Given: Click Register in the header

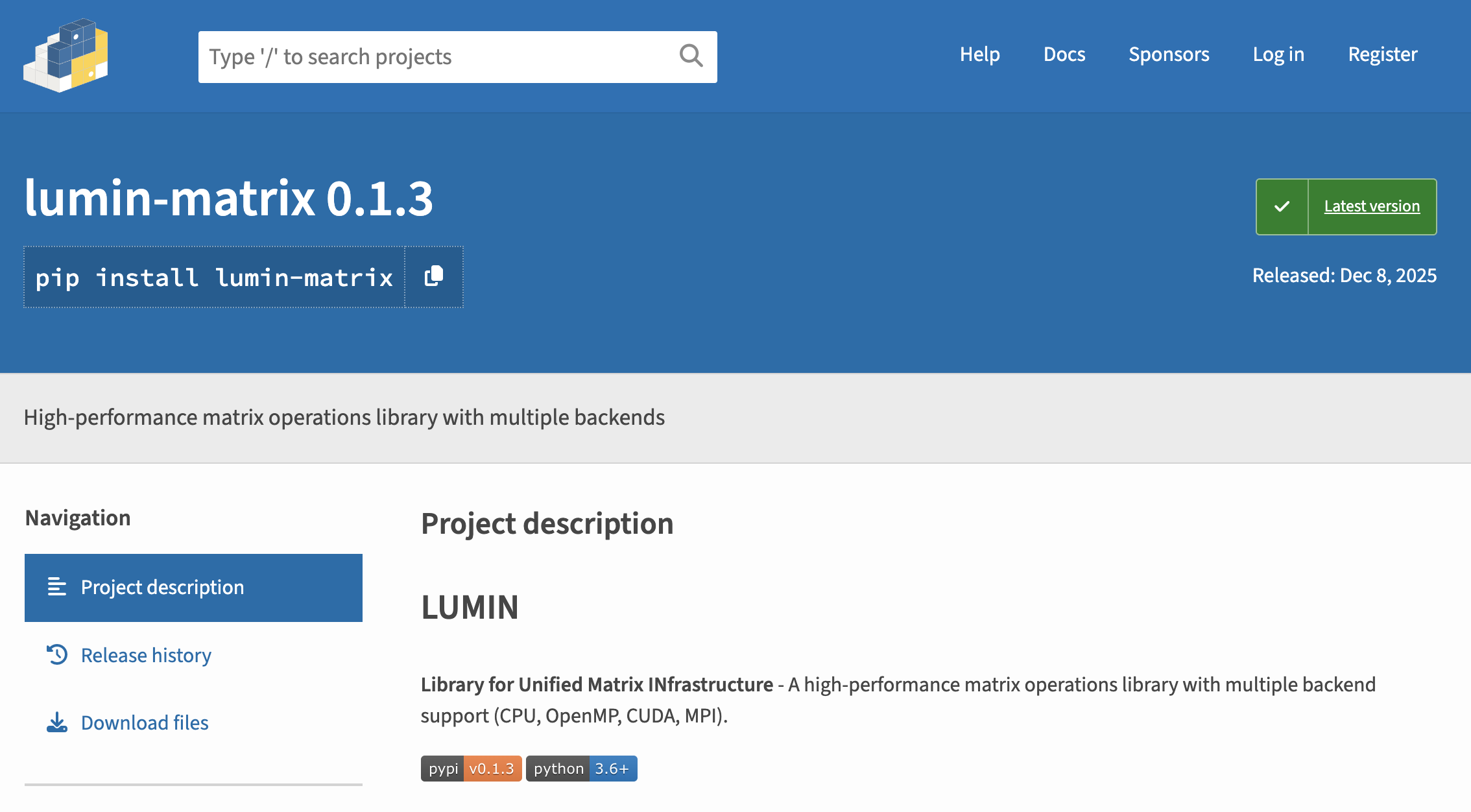Looking at the screenshot, I should tap(1383, 54).
